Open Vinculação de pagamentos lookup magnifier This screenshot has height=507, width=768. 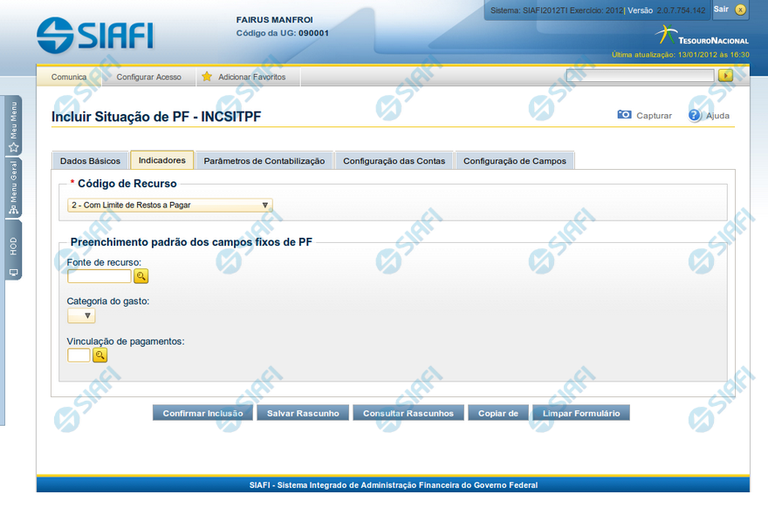[100, 355]
